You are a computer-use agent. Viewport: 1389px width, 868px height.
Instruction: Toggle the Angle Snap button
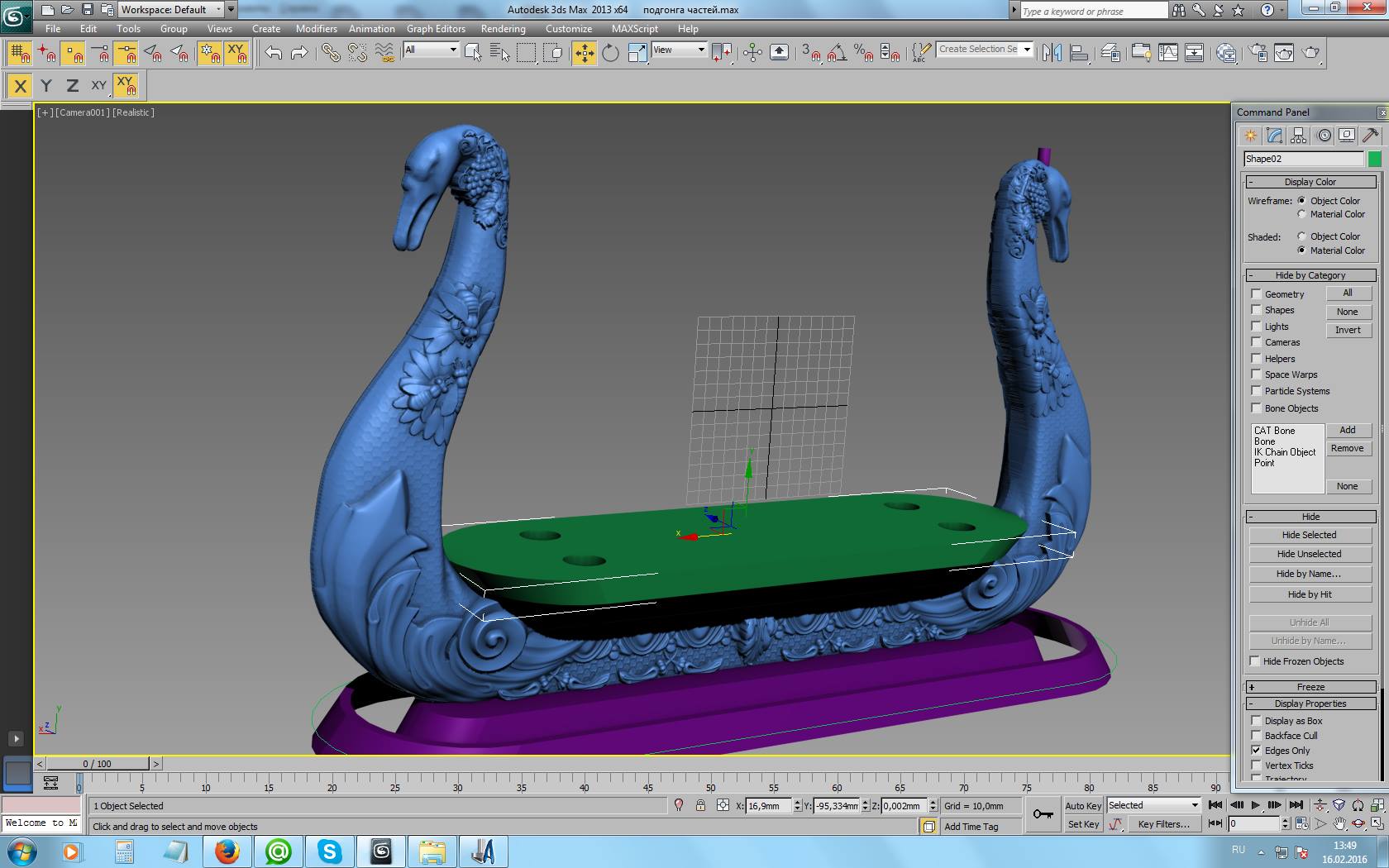(x=837, y=53)
